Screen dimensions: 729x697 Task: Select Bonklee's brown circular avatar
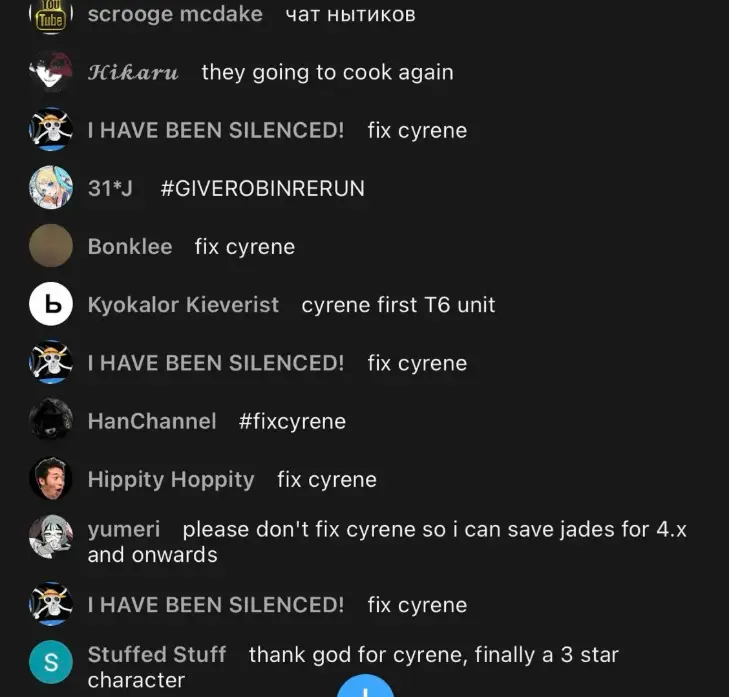click(51, 246)
